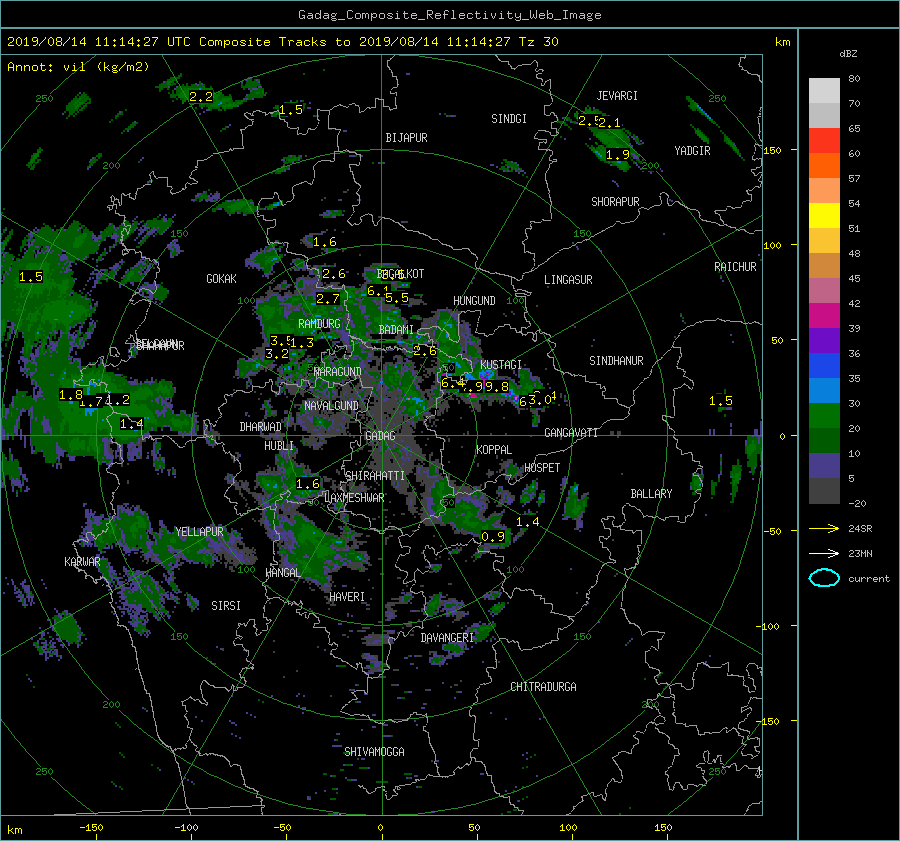Image resolution: width=900 pixels, height=841 pixels.
Task: Click the SHORAPUR city label
Action: (615, 202)
